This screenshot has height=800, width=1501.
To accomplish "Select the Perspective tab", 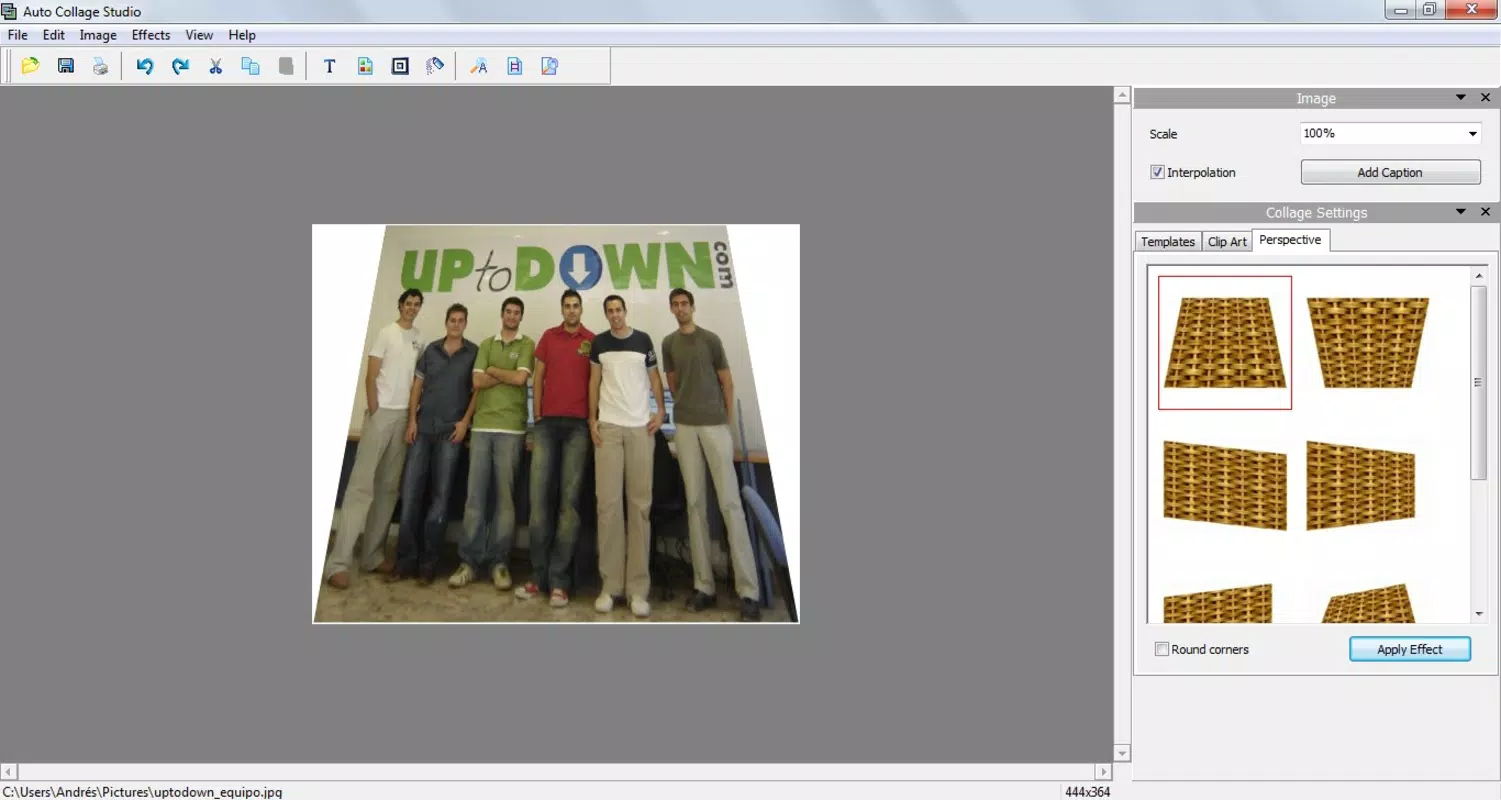I will [1290, 240].
